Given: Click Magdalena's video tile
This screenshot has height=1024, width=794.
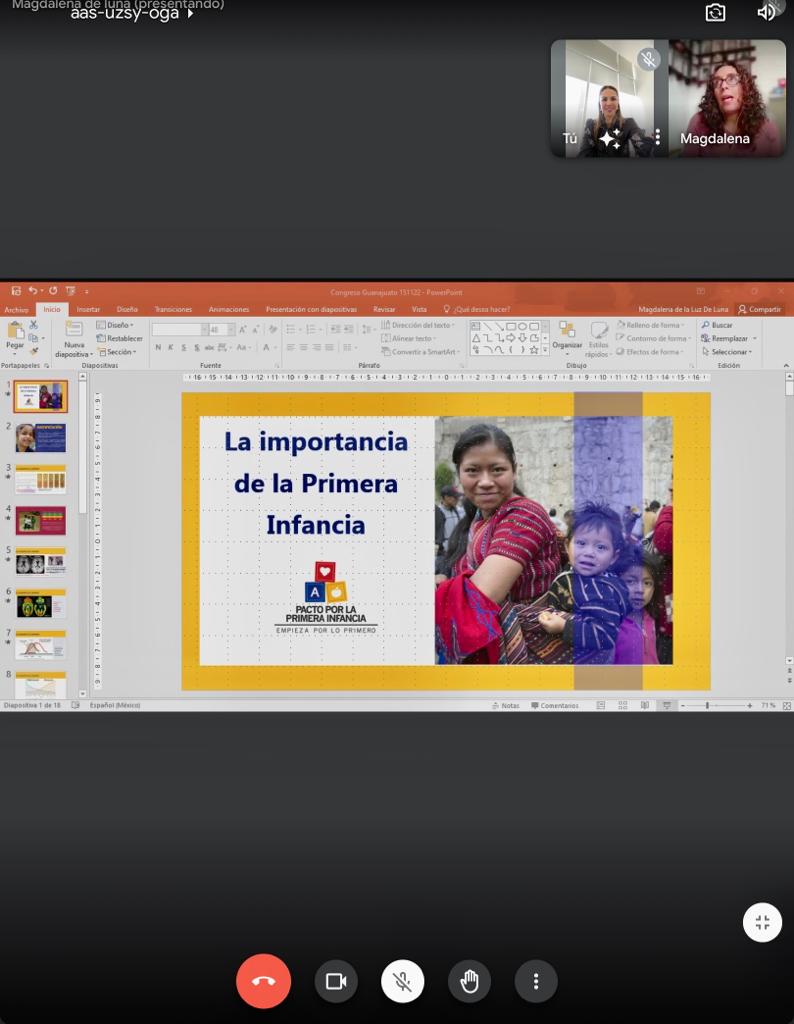Looking at the screenshot, I should pyautogui.click(x=727, y=98).
